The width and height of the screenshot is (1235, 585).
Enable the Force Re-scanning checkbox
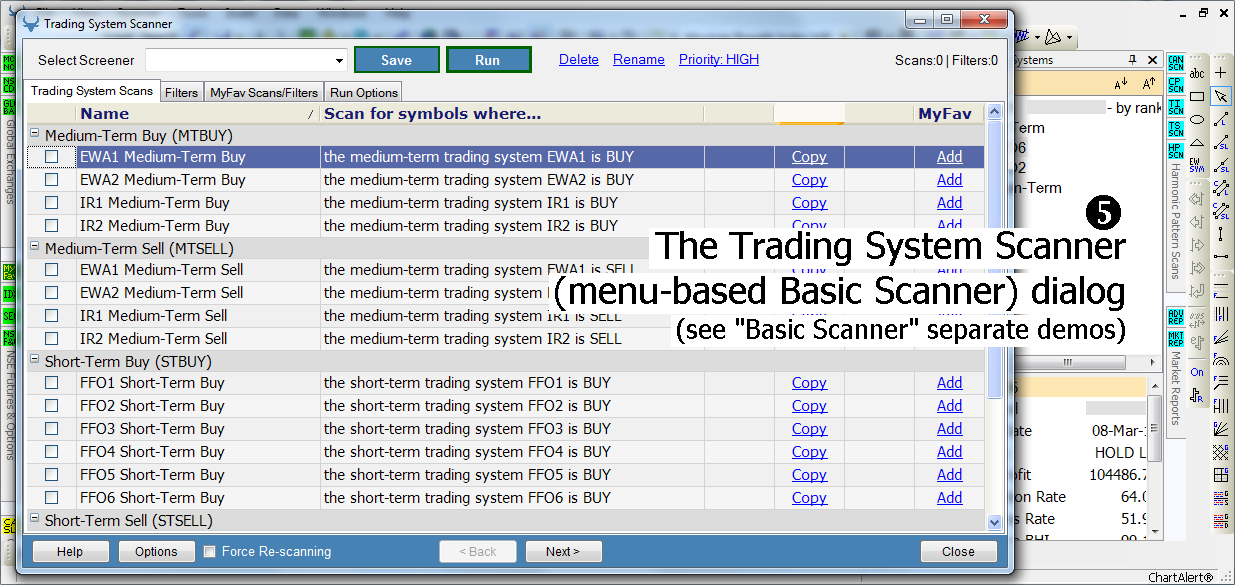click(x=210, y=551)
